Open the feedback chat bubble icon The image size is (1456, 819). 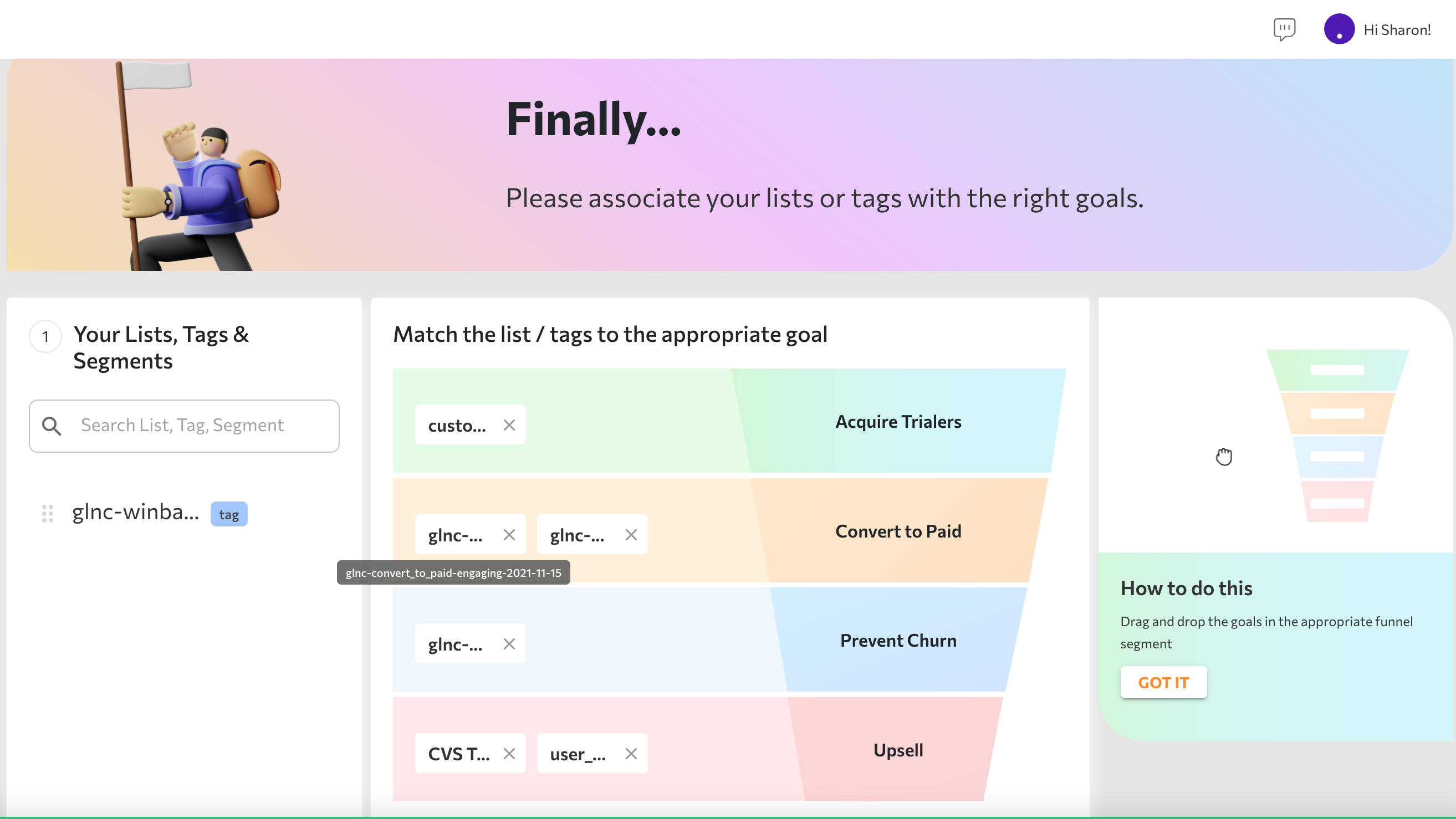click(x=1284, y=29)
